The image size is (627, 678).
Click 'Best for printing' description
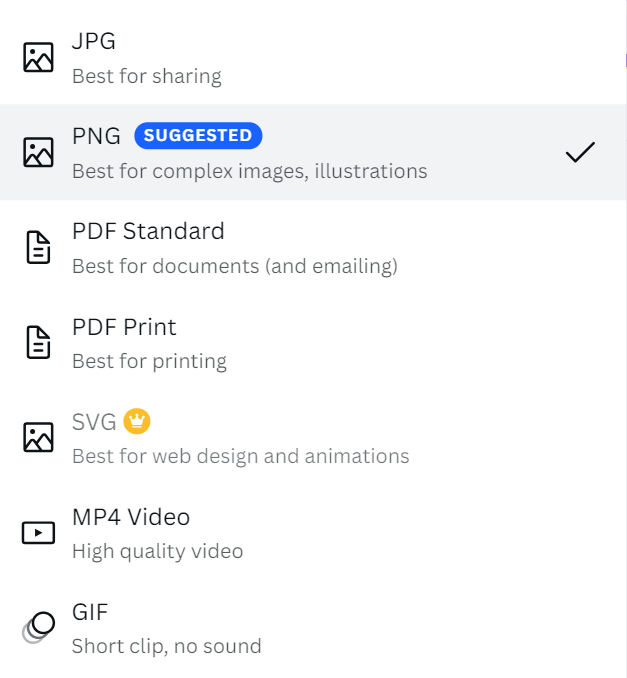[149, 361]
